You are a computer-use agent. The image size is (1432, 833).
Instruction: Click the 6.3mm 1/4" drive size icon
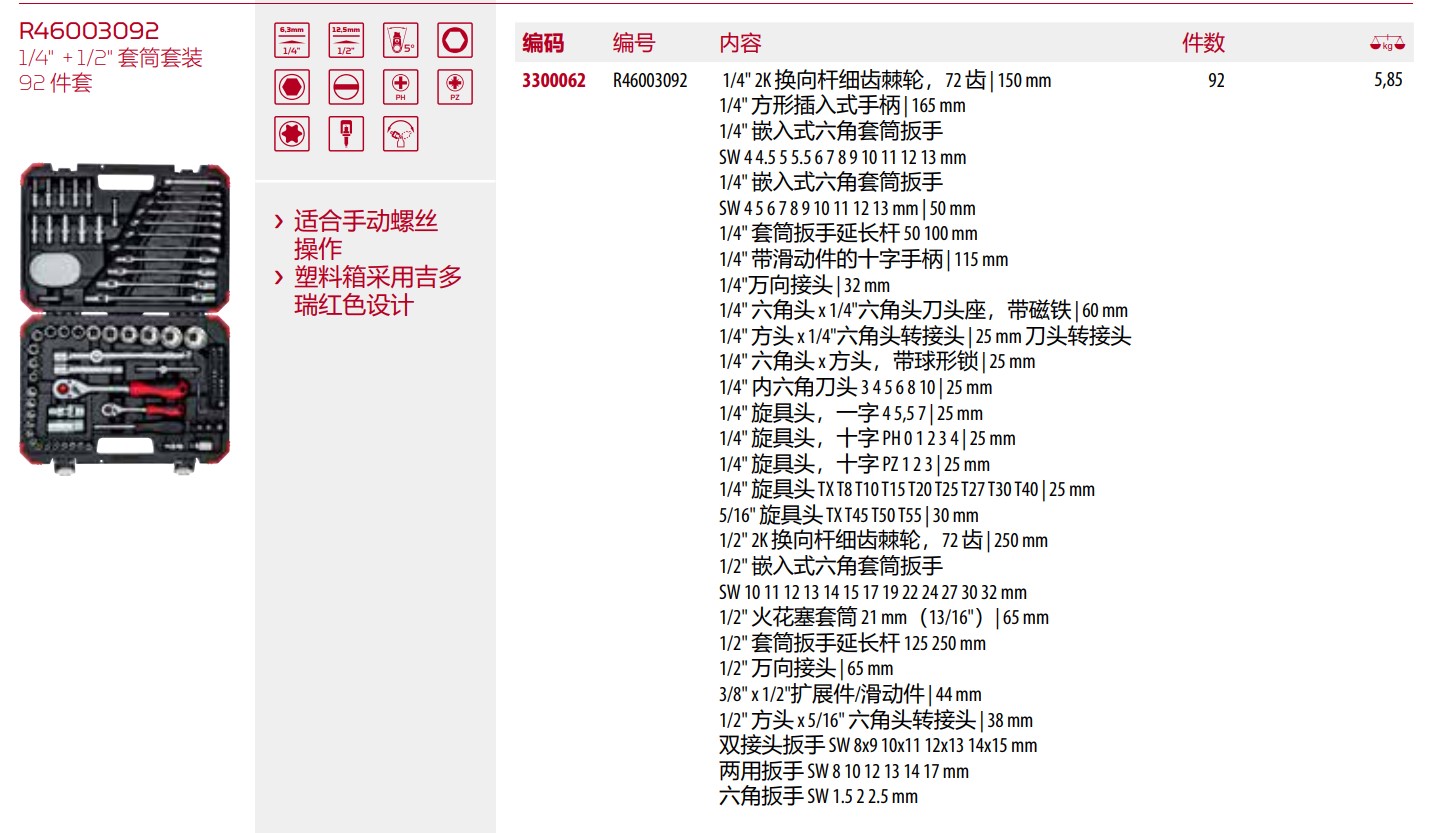292,41
